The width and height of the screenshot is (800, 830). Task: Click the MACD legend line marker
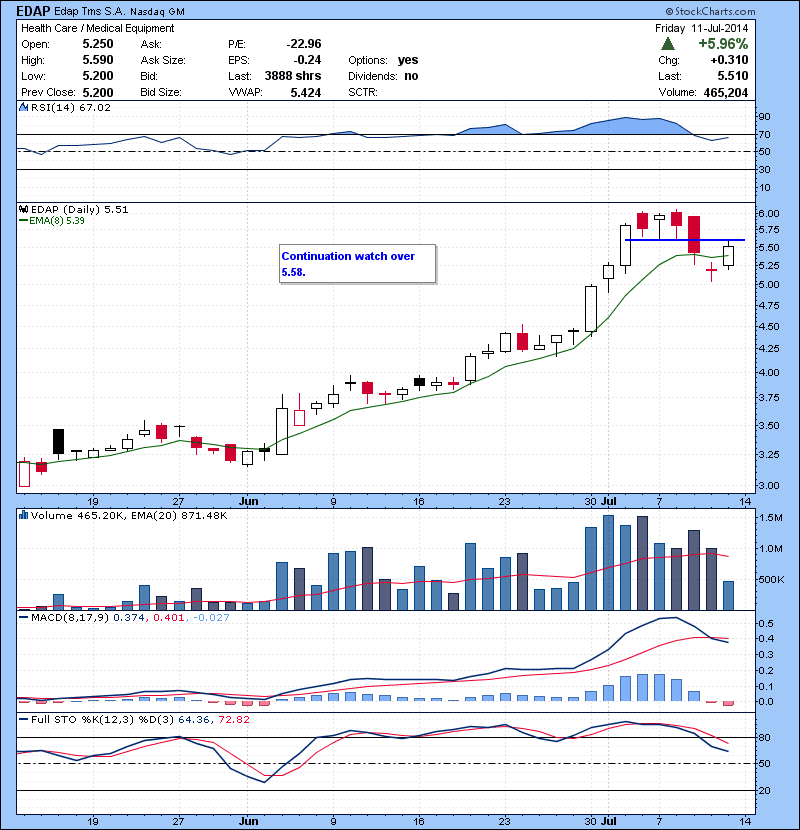[23, 617]
